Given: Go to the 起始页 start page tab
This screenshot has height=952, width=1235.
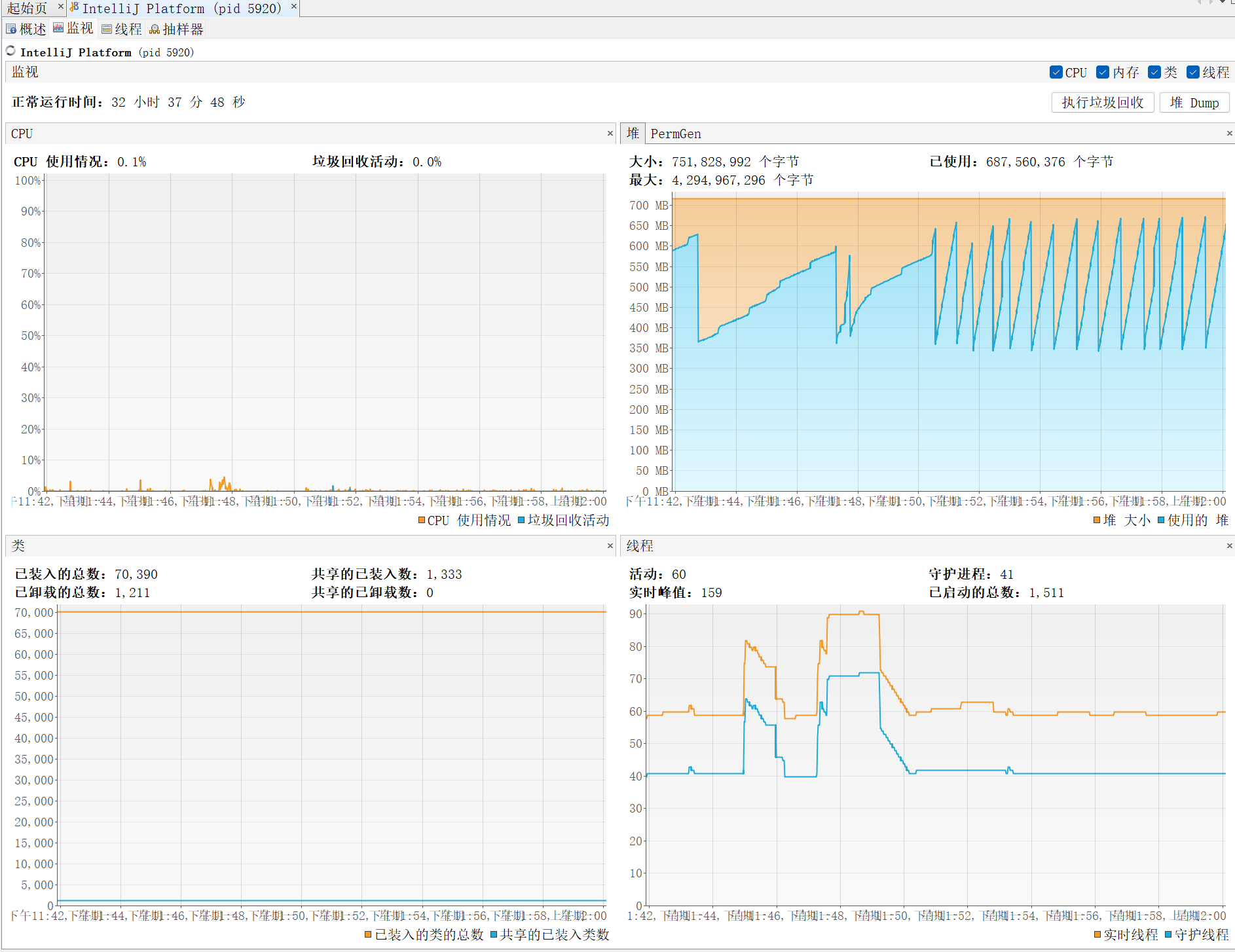Looking at the screenshot, I should [28, 8].
